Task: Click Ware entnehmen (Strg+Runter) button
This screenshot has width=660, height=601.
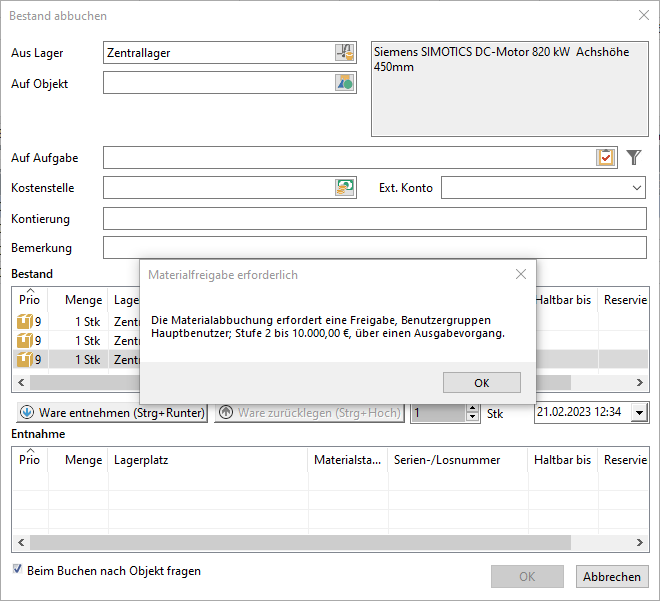Action: click(112, 412)
